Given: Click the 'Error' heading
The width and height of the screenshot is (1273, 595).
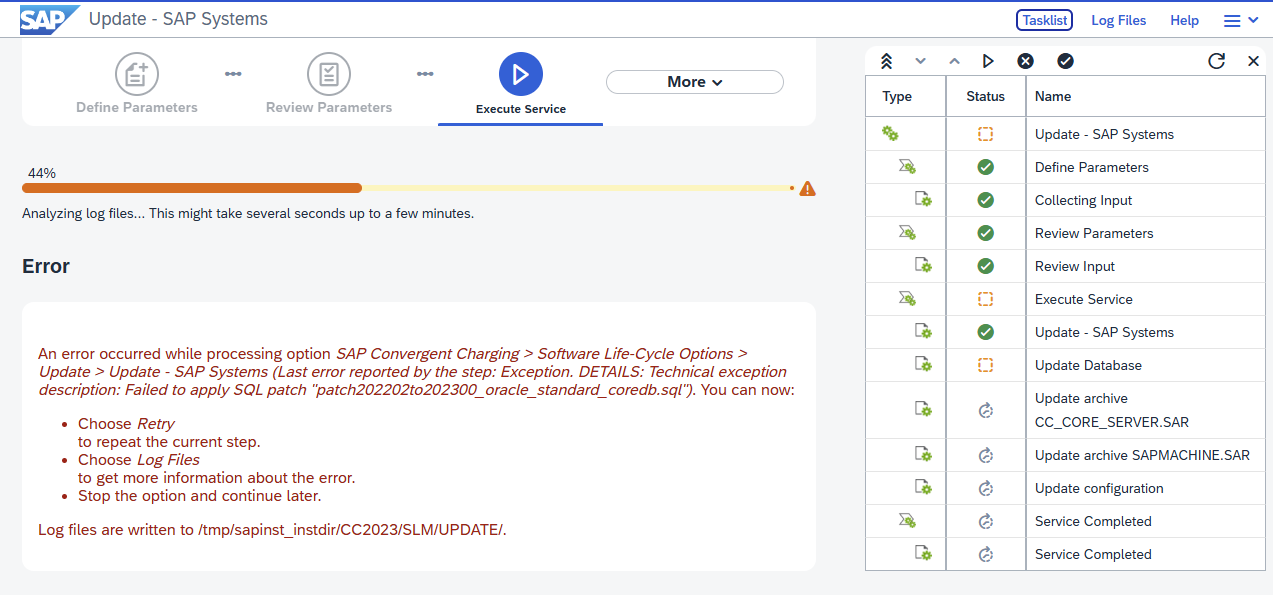Looking at the screenshot, I should (x=46, y=266).
